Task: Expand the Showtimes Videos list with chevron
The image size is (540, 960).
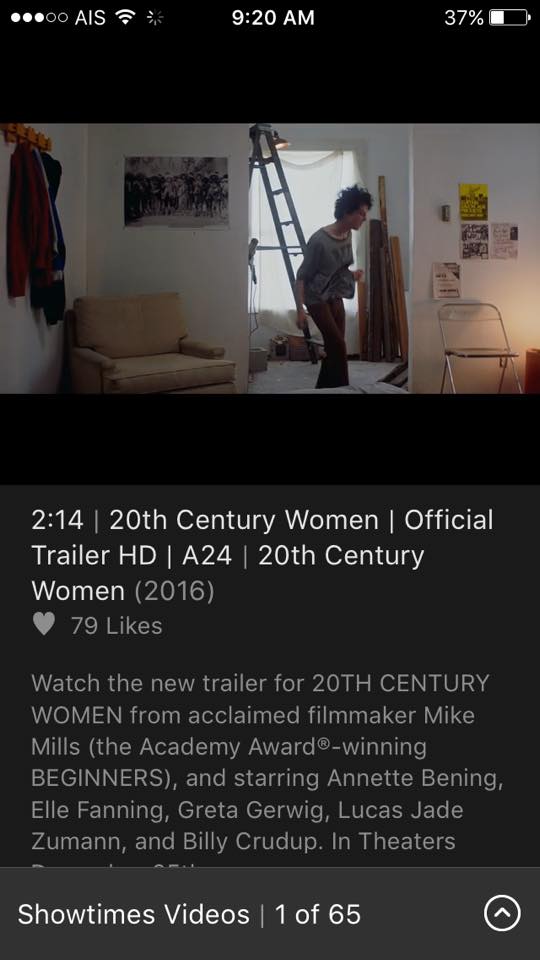Action: click(502, 914)
